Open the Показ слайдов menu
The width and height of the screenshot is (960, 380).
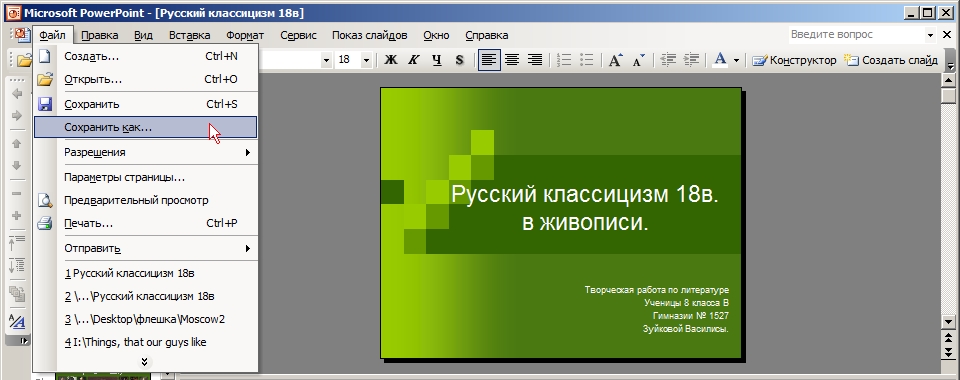(x=369, y=35)
